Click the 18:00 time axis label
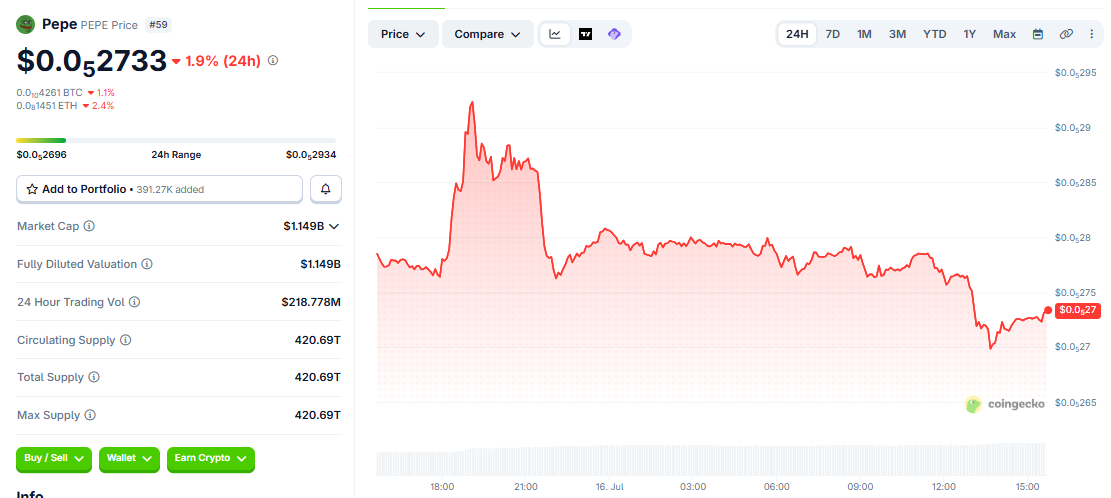This screenshot has height=498, width=1111. (x=442, y=487)
